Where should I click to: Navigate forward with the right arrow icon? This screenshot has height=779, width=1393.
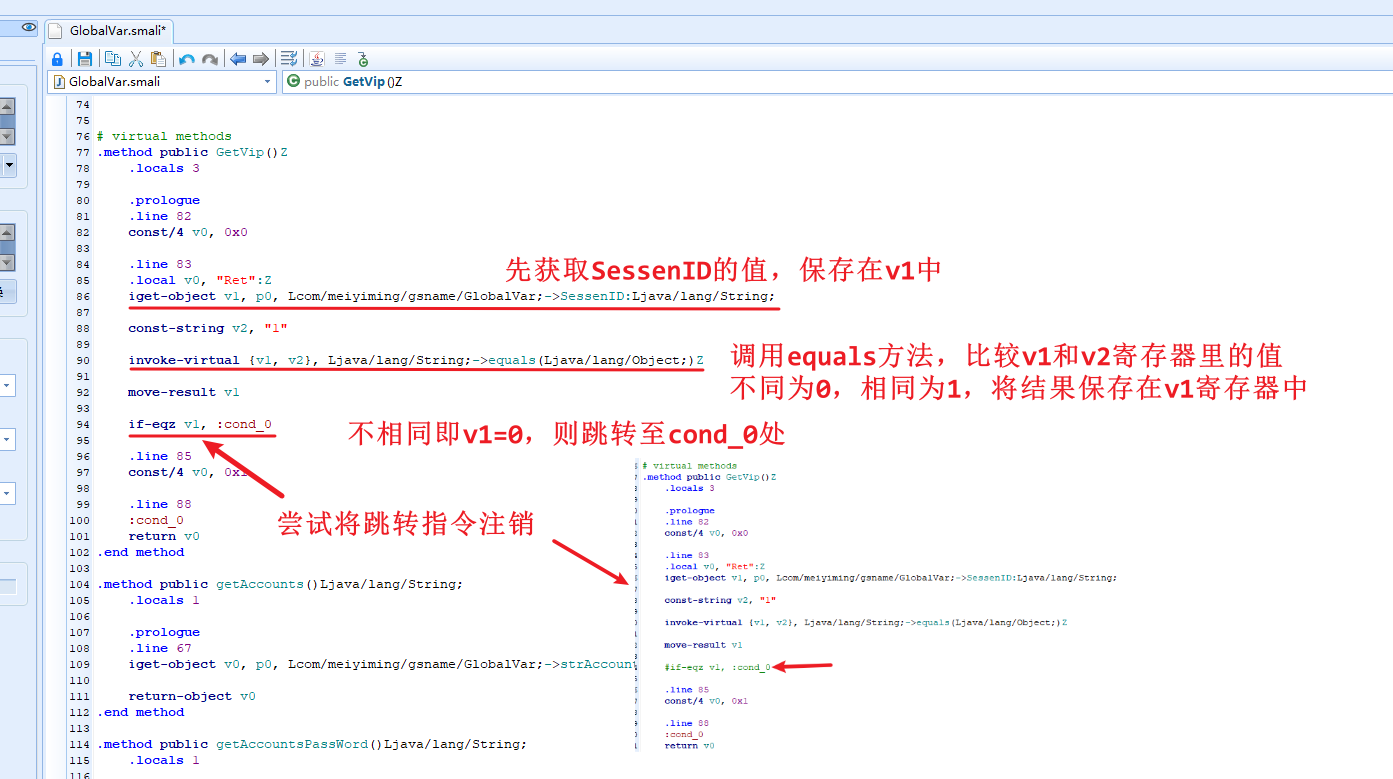pos(260,59)
